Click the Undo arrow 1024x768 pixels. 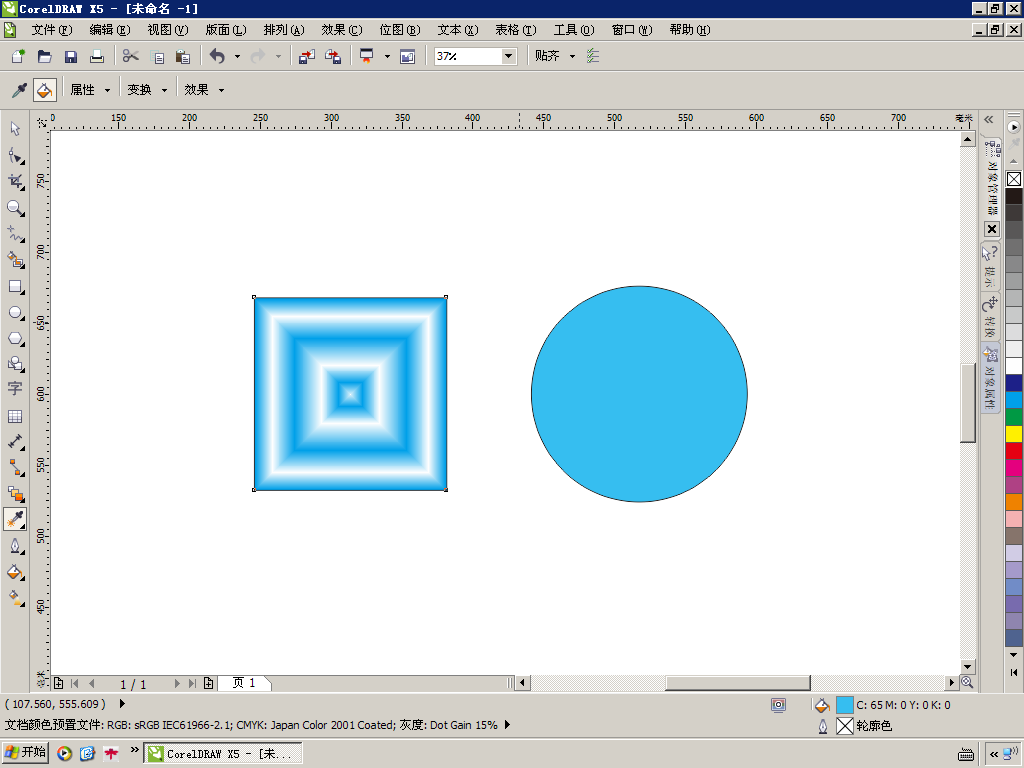click(x=217, y=56)
